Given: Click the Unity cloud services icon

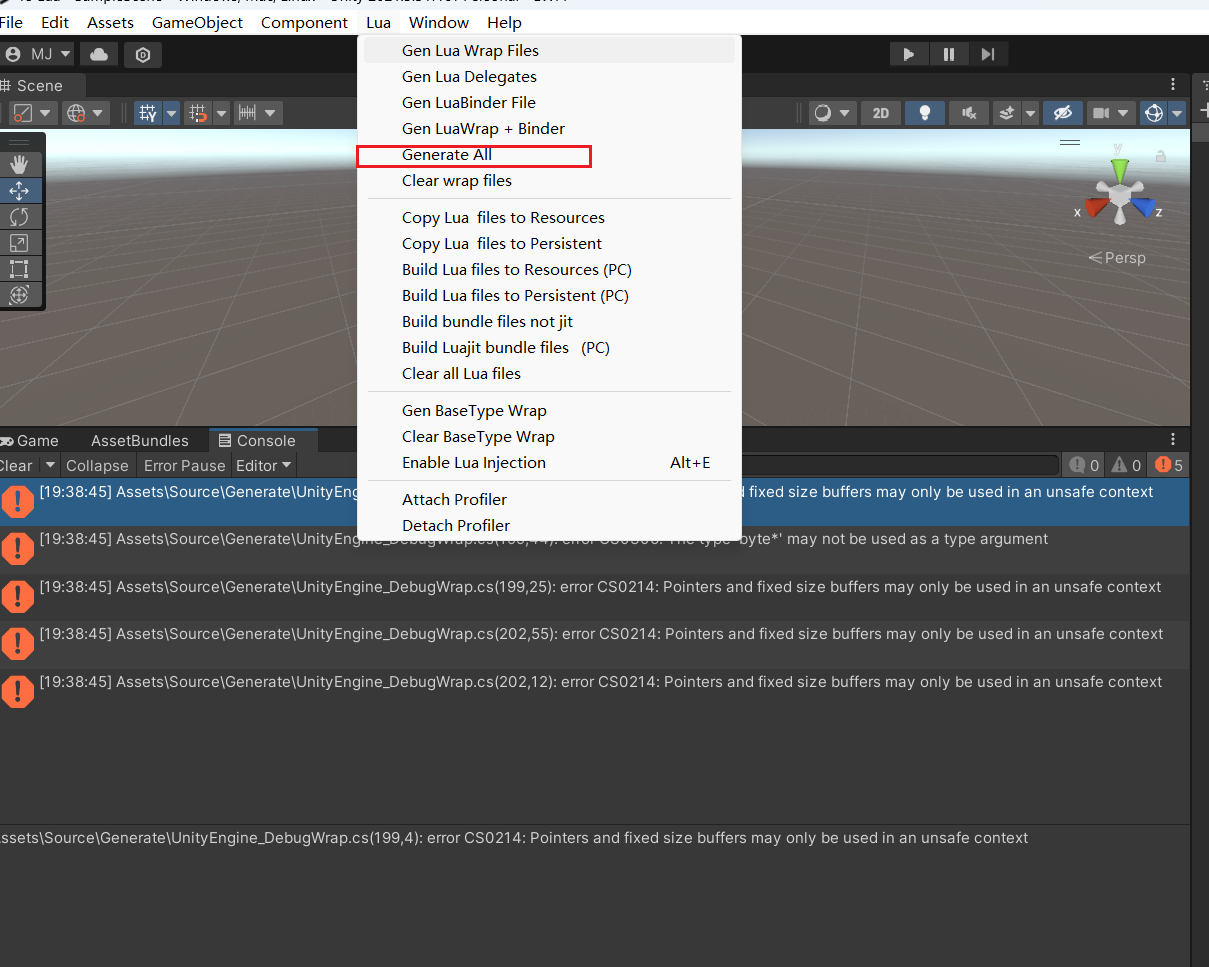Looking at the screenshot, I should [x=98, y=55].
